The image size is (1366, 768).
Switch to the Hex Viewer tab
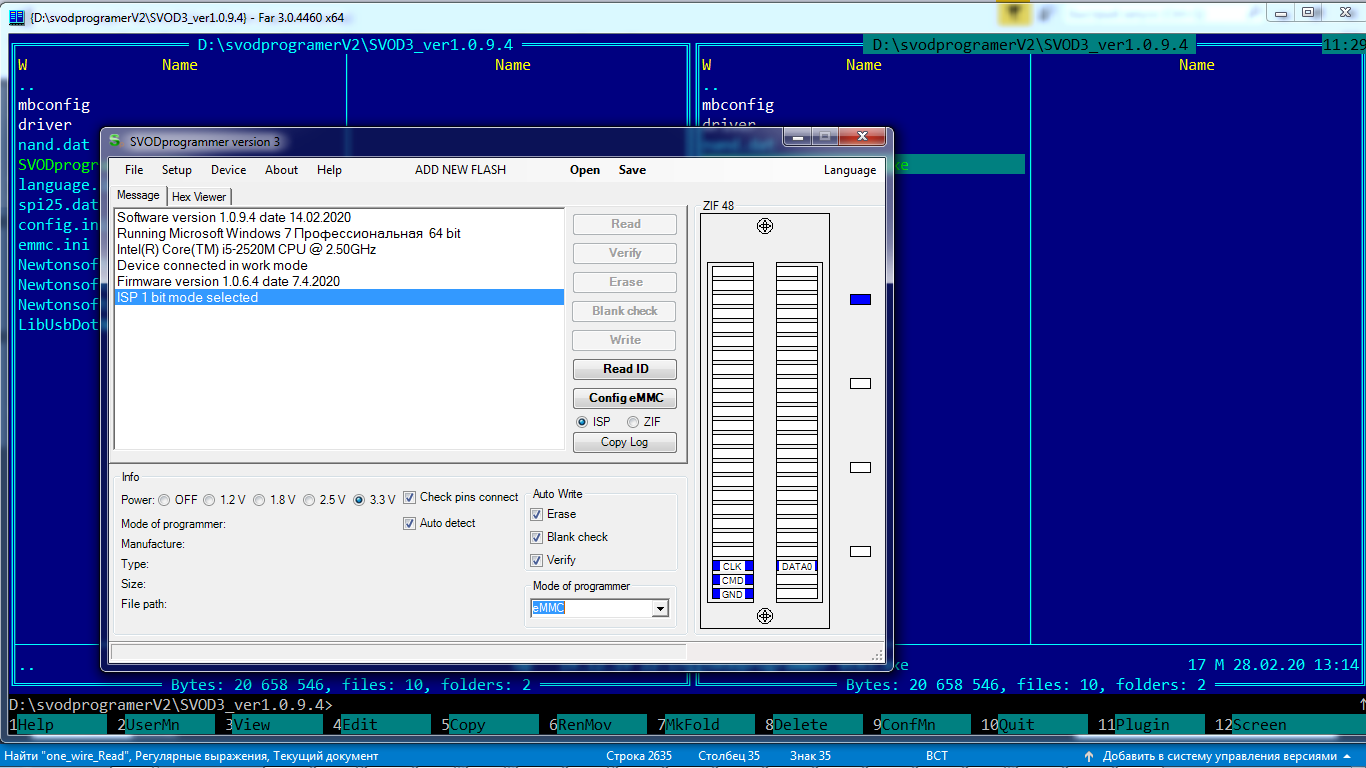199,197
